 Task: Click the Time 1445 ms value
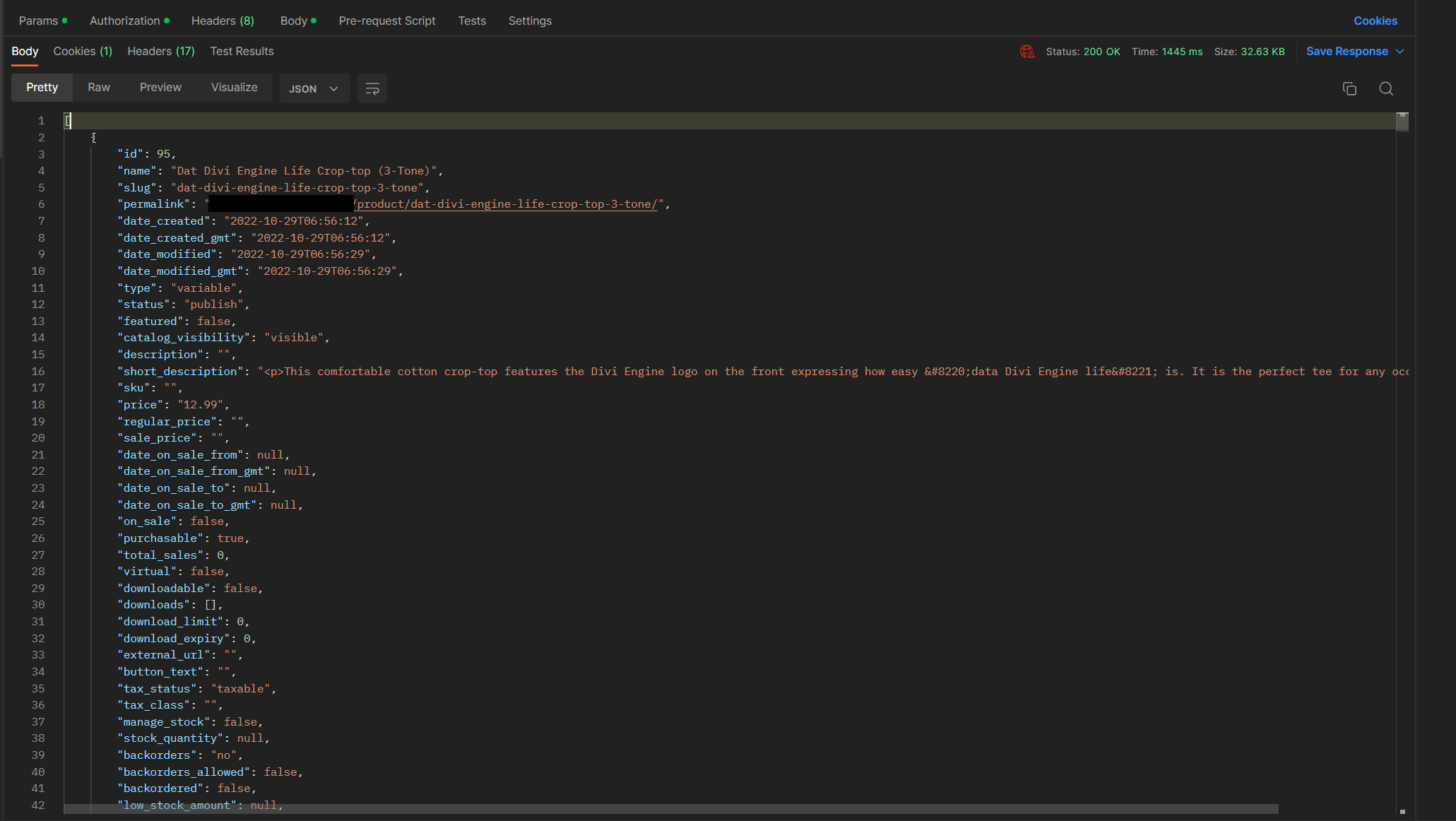point(1182,52)
